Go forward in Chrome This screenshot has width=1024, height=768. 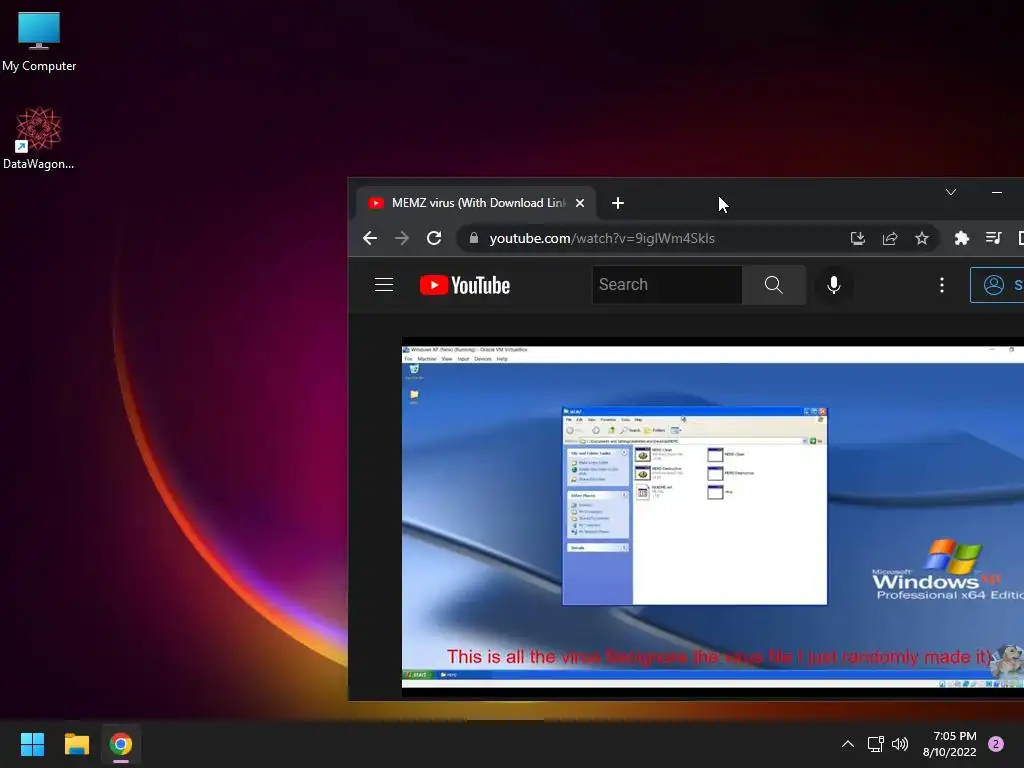402,238
